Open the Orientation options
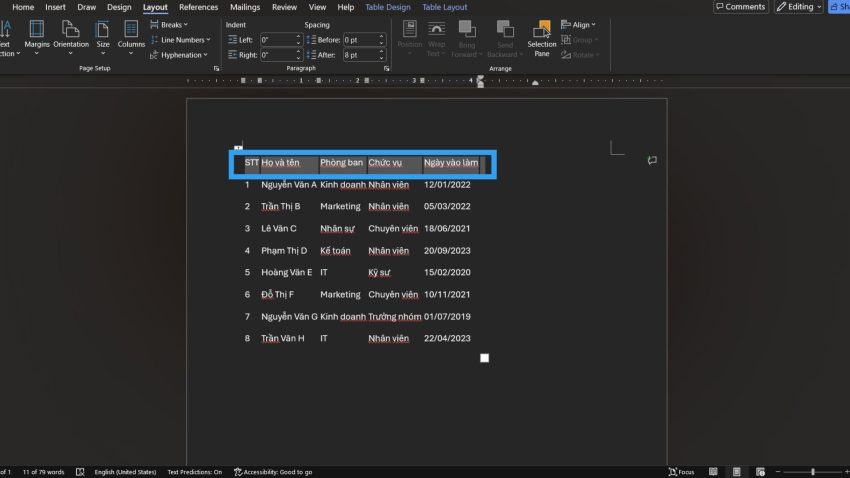850x478 pixels. pyautogui.click(x=70, y=37)
